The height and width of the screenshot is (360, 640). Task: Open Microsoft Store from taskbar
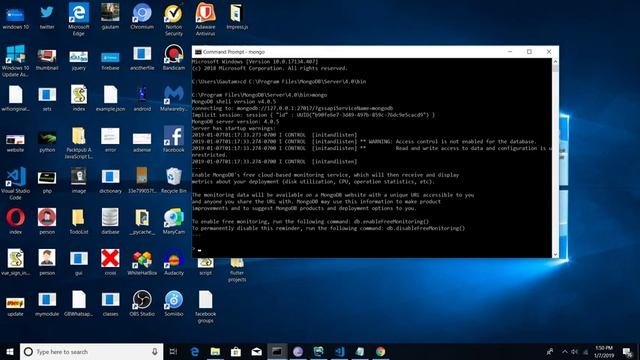click(x=236, y=351)
